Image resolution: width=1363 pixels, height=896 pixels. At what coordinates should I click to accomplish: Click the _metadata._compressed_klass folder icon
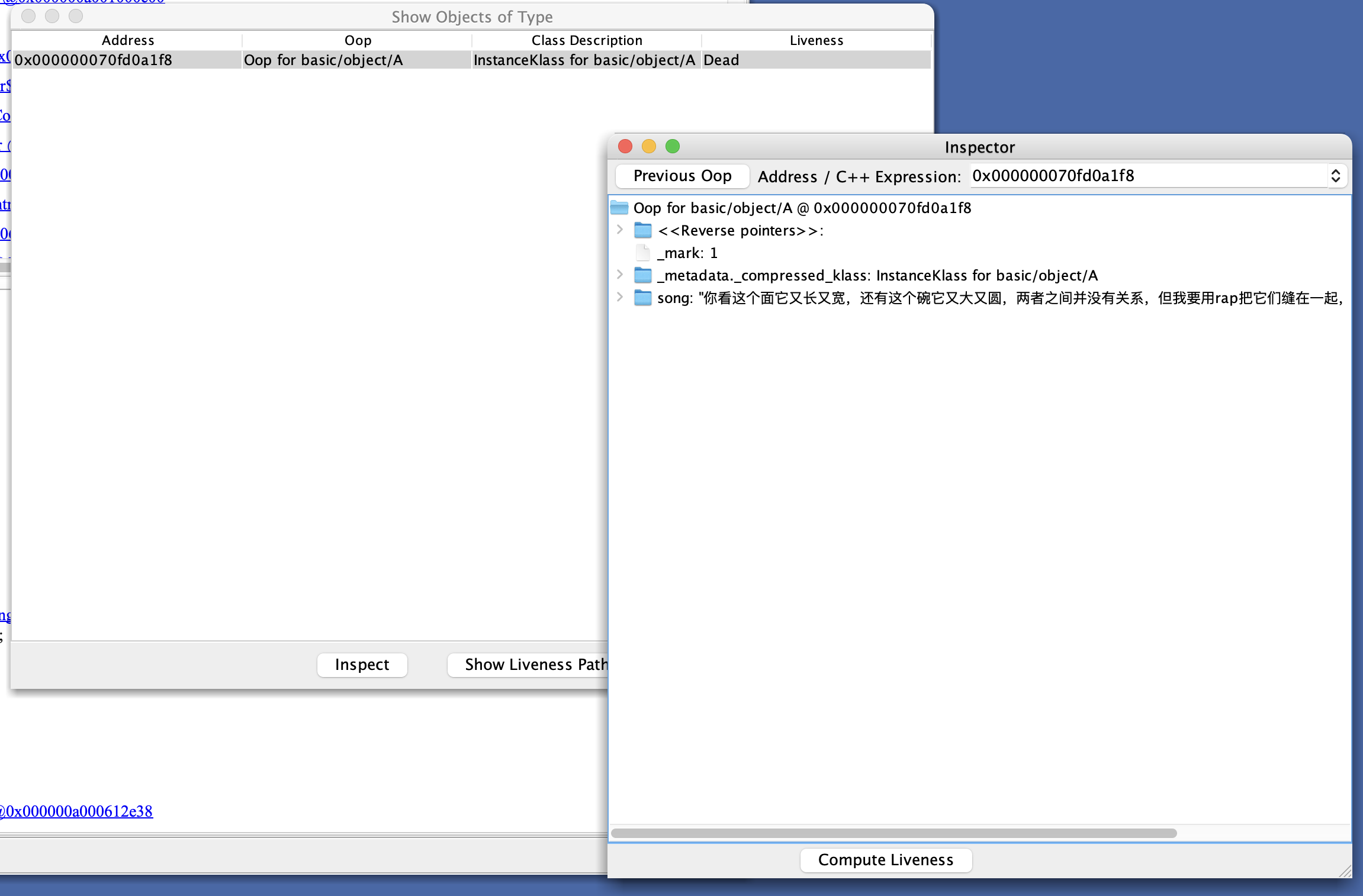[642, 275]
